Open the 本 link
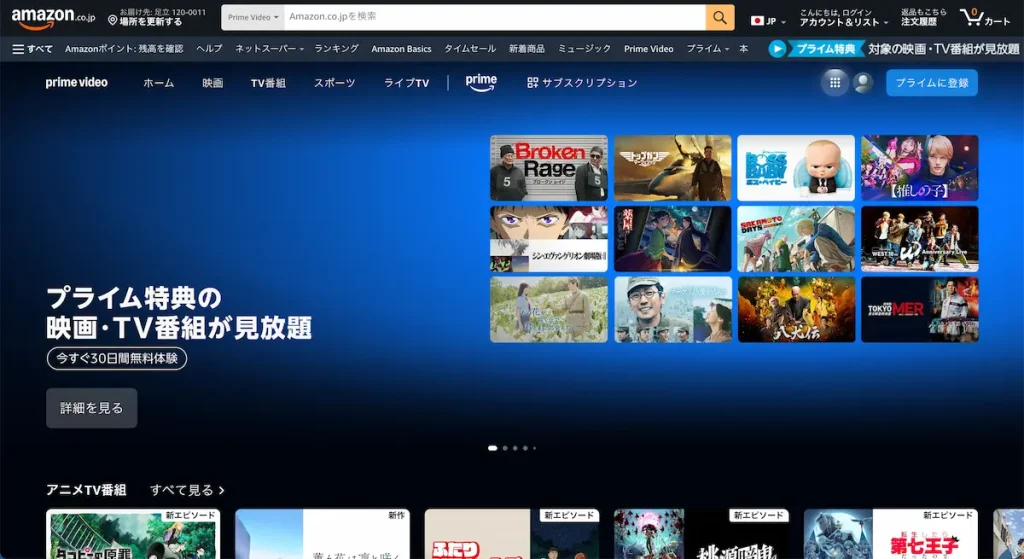1024x559 pixels. coord(743,49)
